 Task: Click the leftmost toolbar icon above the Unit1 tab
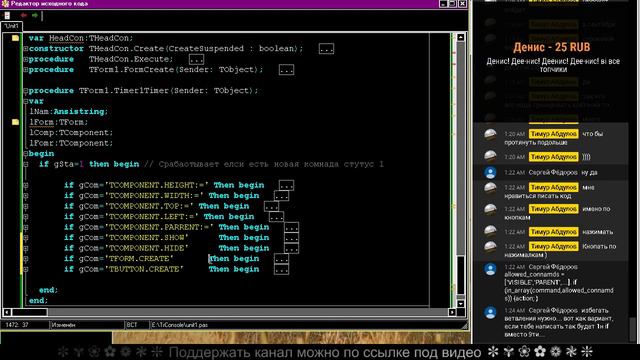7,16
